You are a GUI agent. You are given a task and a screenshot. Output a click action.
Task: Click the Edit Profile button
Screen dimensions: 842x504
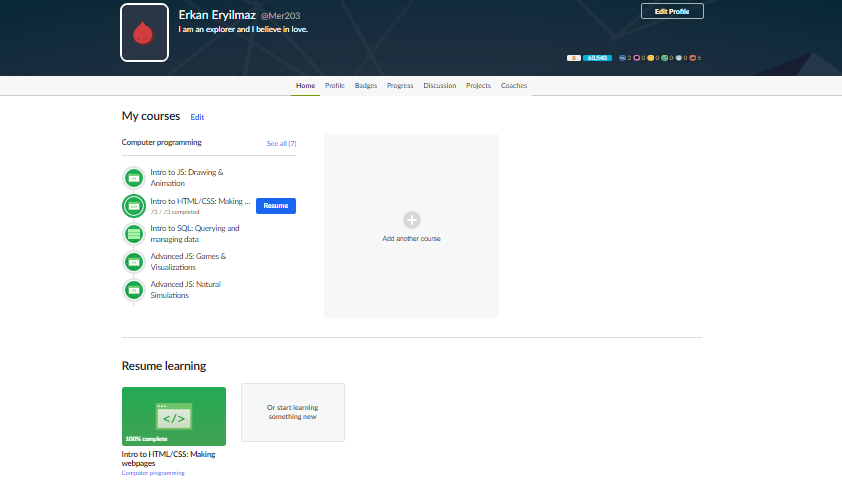pos(672,11)
